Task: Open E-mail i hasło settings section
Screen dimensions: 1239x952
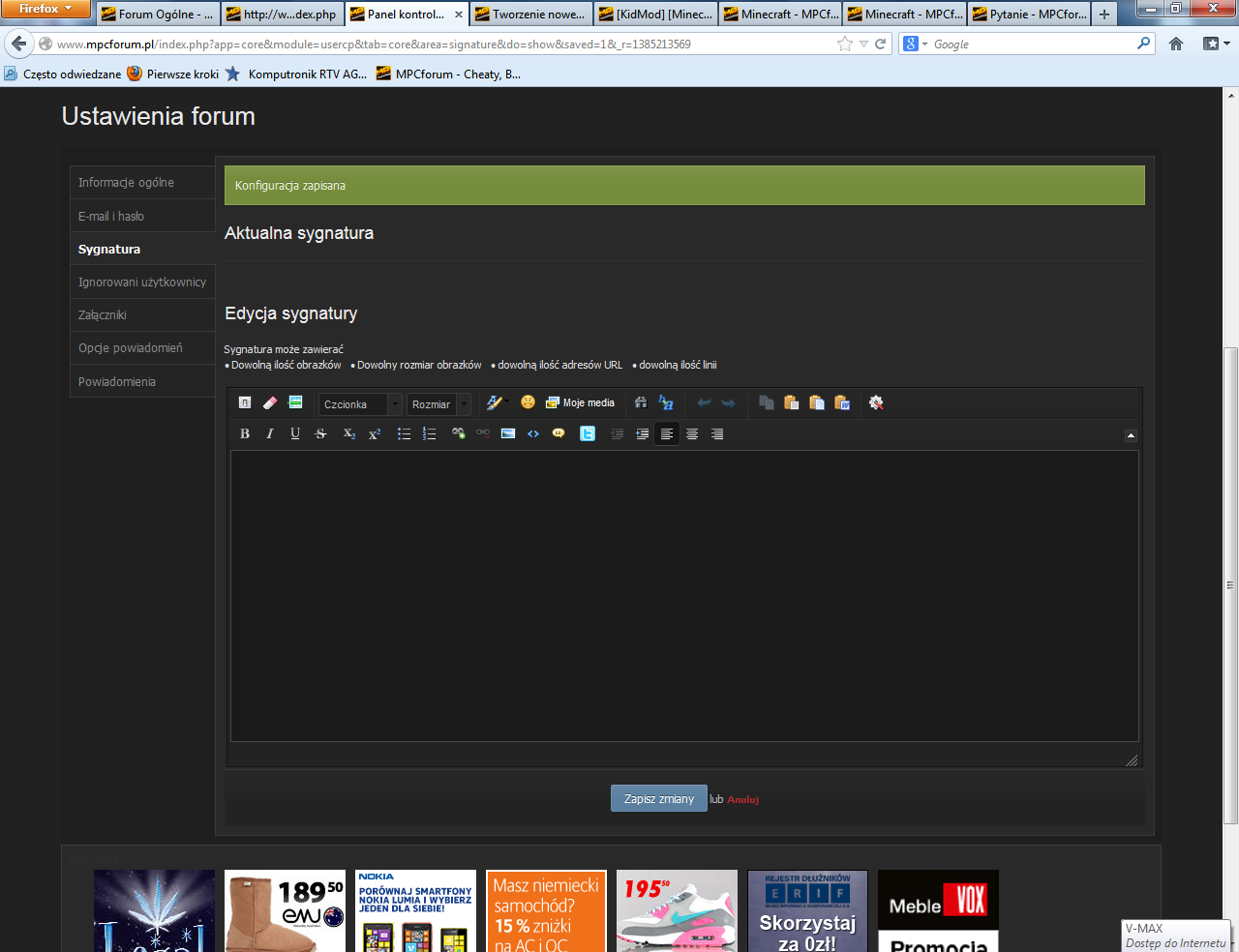Action: tap(142, 216)
